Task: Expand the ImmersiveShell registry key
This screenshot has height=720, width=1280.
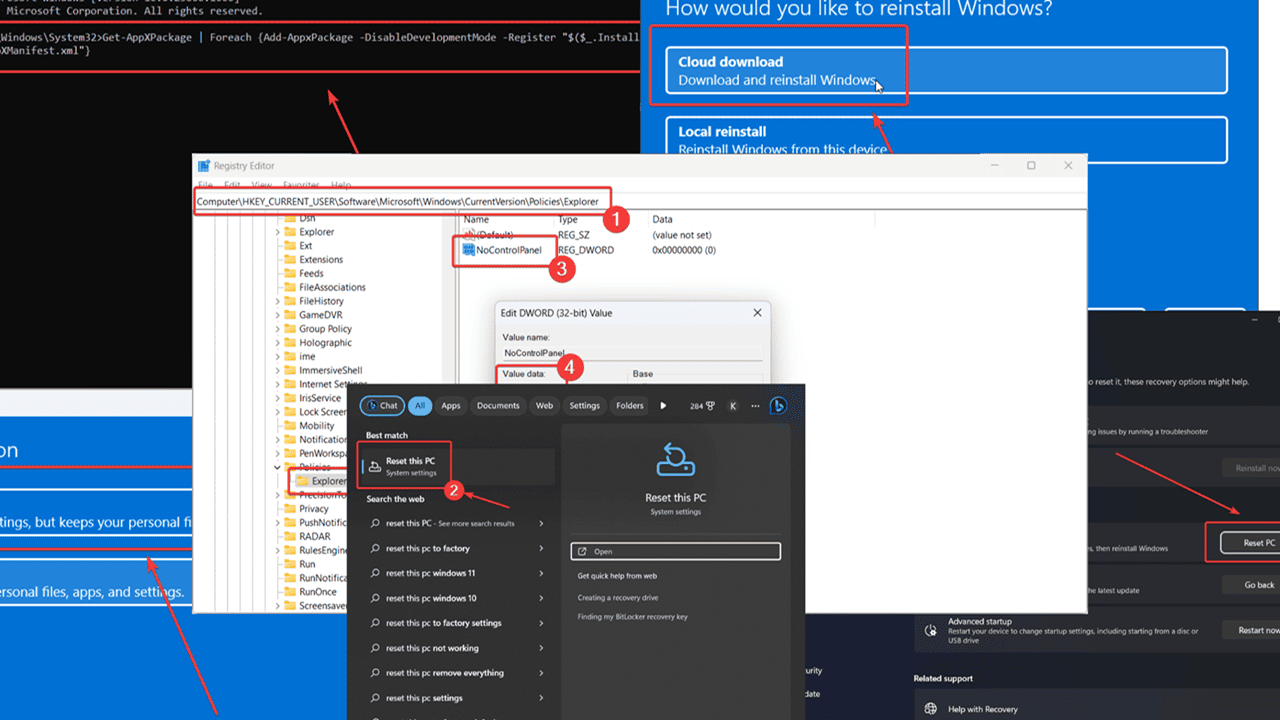Action: point(278,370)
